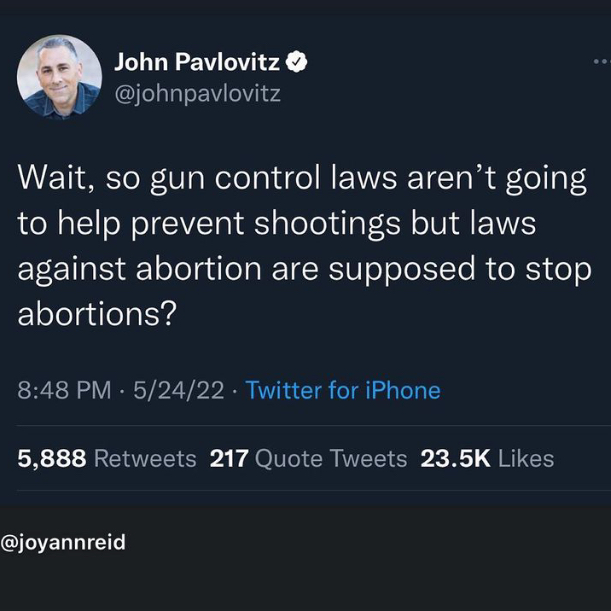Click the word "supposed" in the tweet
The width and height of the screenshot is (611, 611).
402,270
